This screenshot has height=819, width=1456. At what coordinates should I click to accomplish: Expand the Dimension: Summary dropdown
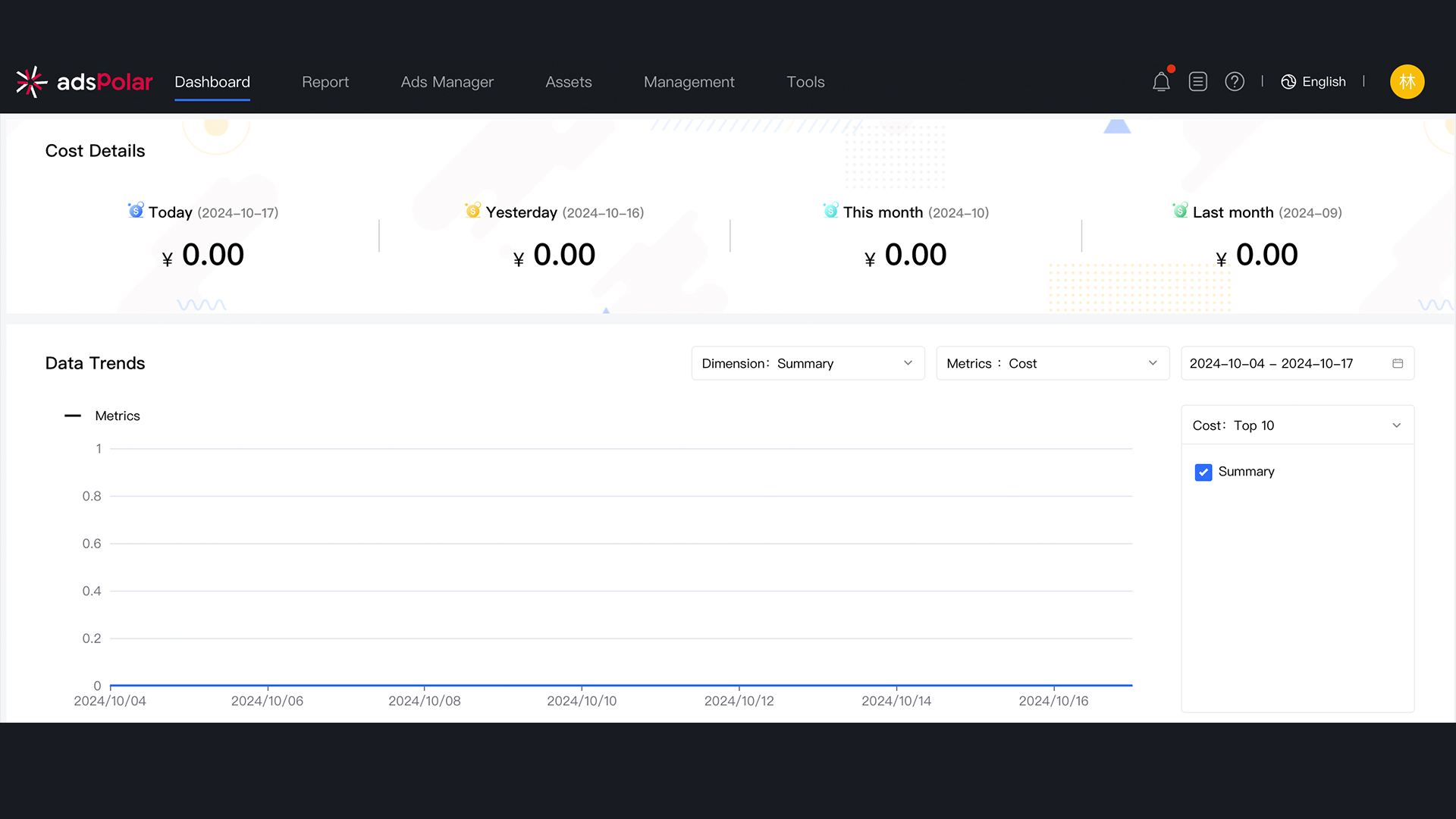[x=808, y=364]
